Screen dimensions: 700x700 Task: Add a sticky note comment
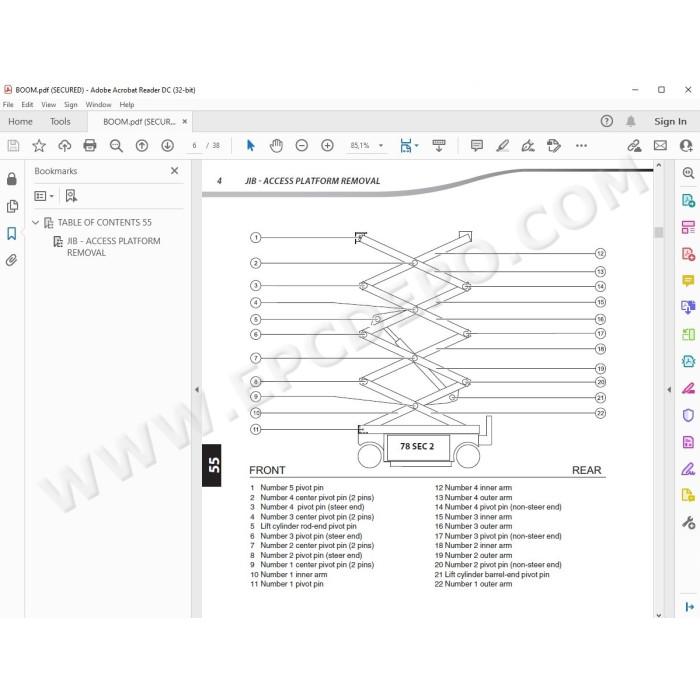click(x=477, y=146)
